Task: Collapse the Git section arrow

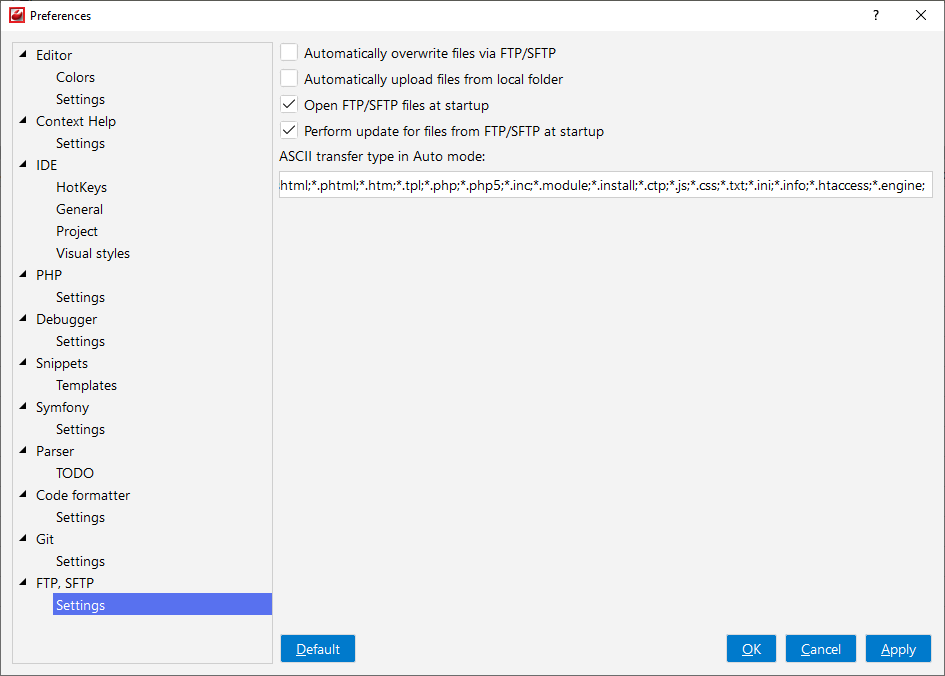Action: coord(23,539)
